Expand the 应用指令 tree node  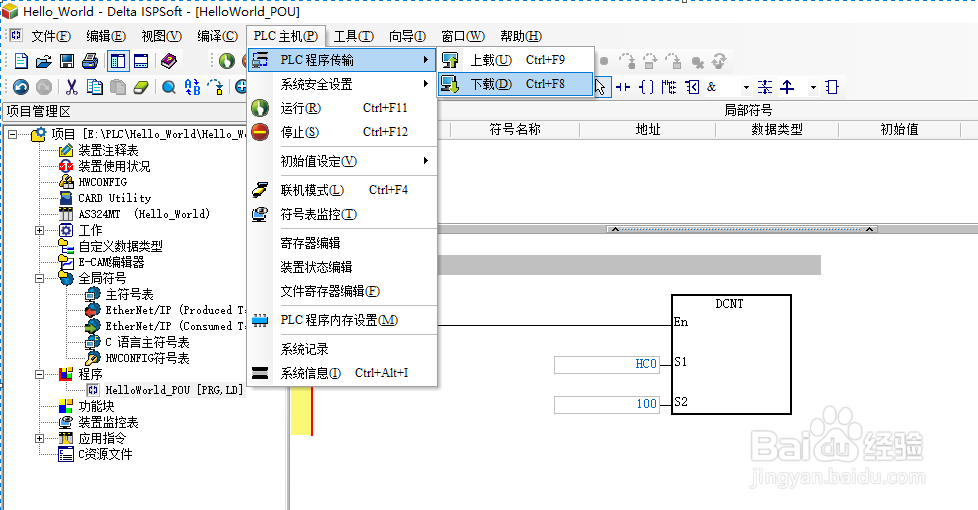tap(39, 438)
